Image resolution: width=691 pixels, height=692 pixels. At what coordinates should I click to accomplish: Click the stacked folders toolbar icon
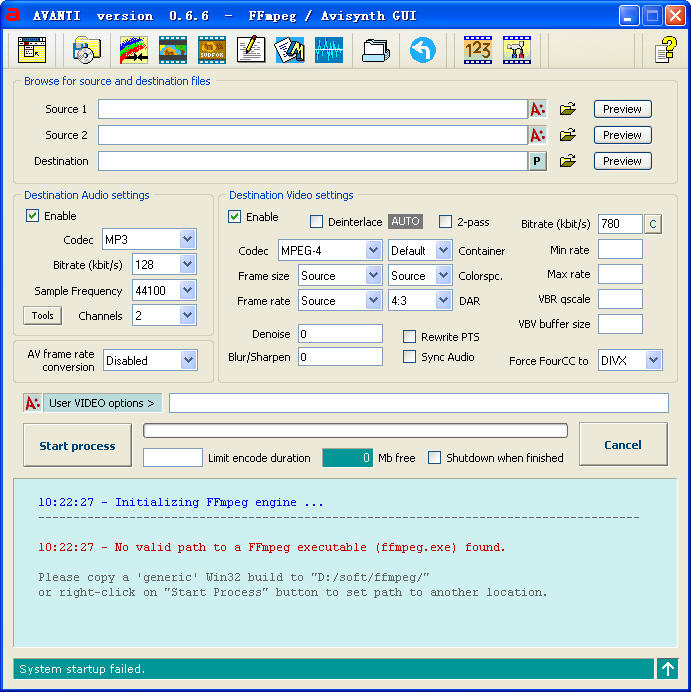click(x=376, y=50)
